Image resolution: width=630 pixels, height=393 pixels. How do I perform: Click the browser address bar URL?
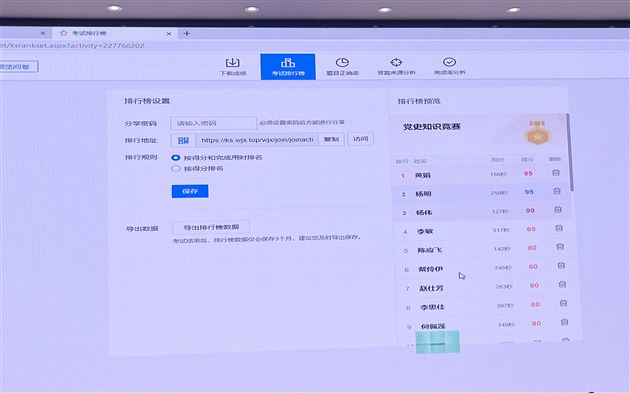point(72,45)
